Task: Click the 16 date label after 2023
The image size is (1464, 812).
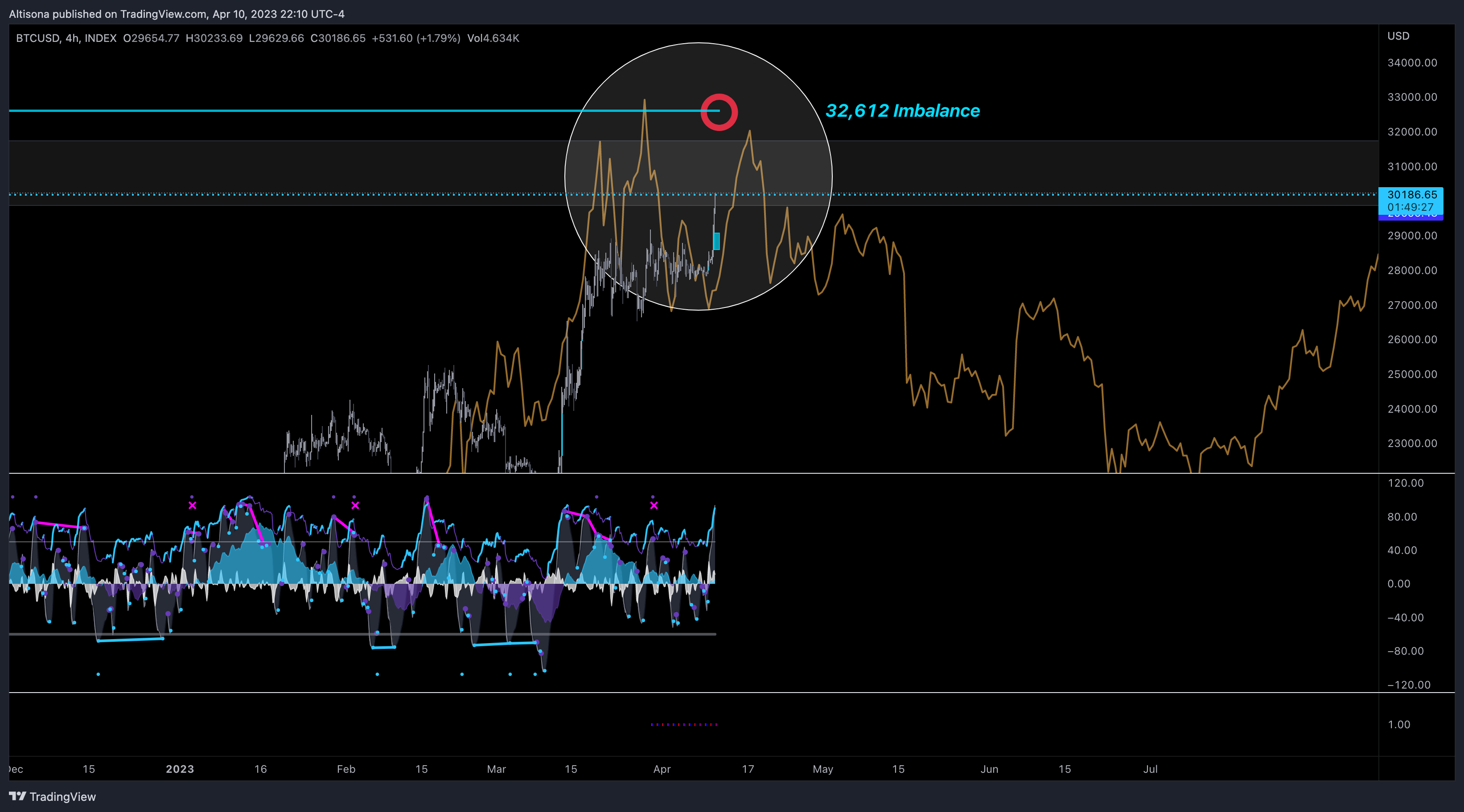Action: [x=260, y=769]
